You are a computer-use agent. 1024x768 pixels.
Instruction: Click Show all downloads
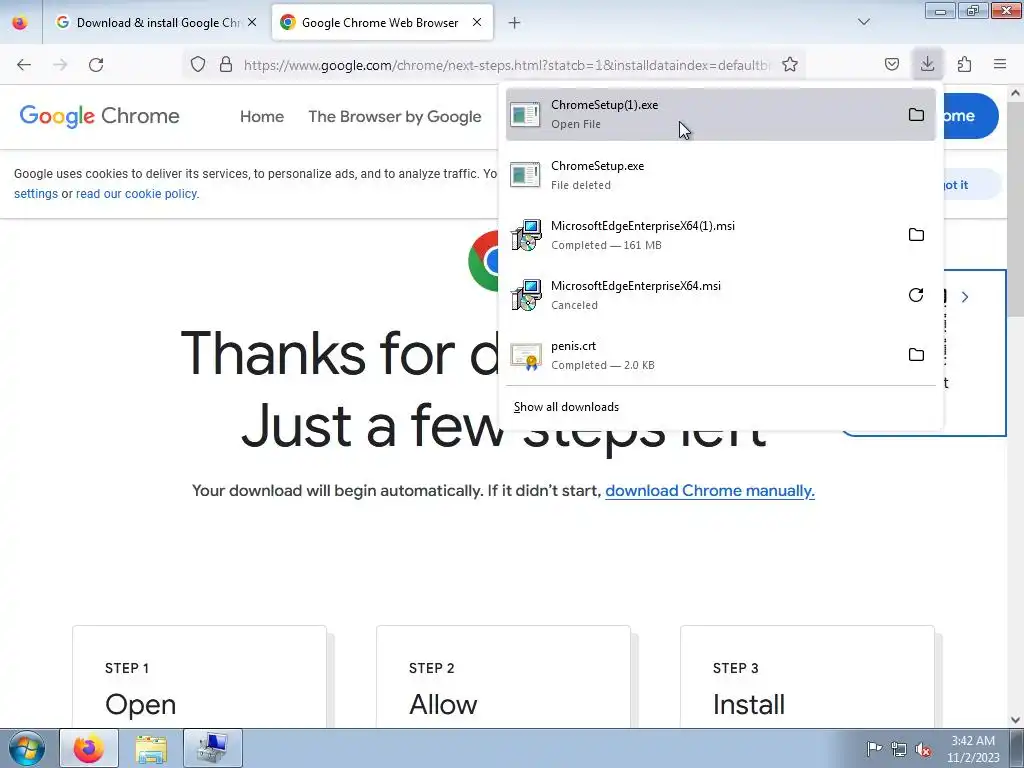point(566,407)
